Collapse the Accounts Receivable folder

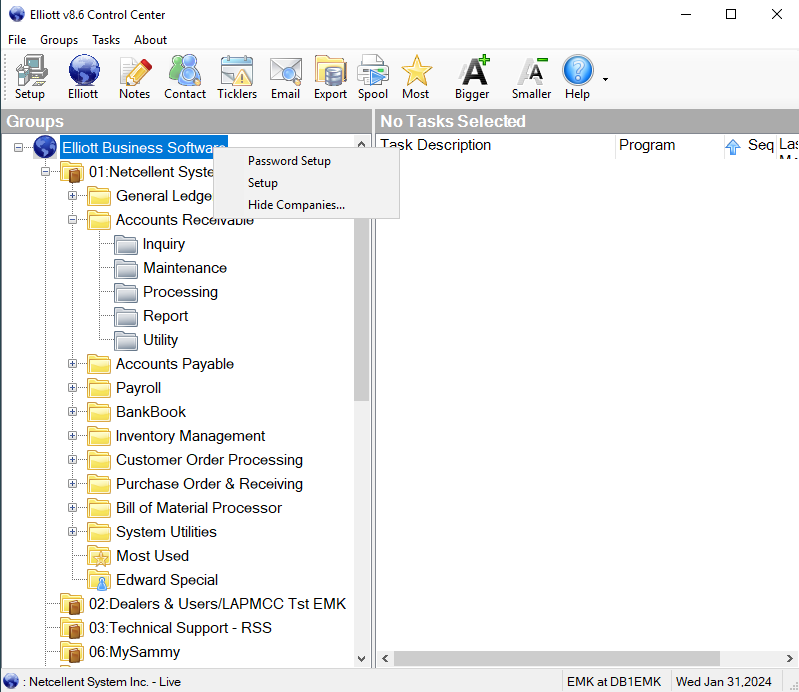click(72, 220)
